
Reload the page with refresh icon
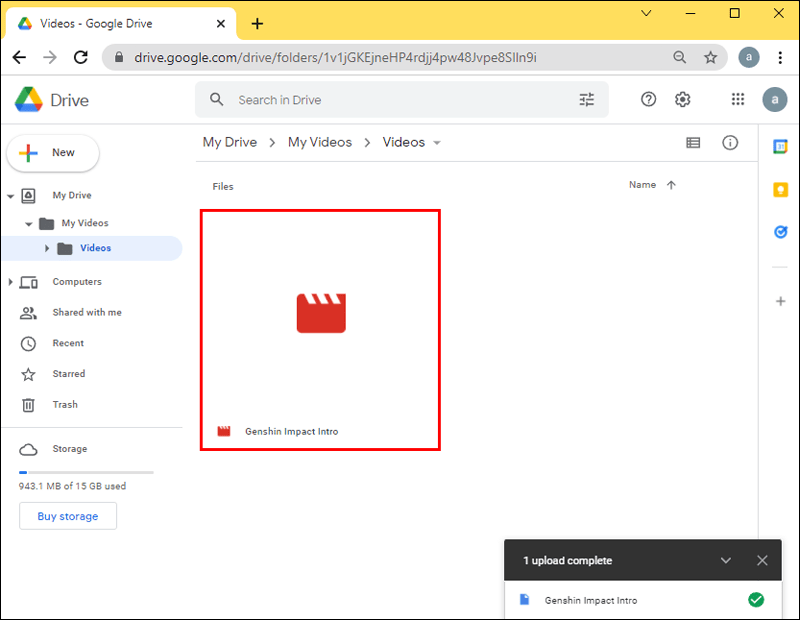click(x=81, y=57)
